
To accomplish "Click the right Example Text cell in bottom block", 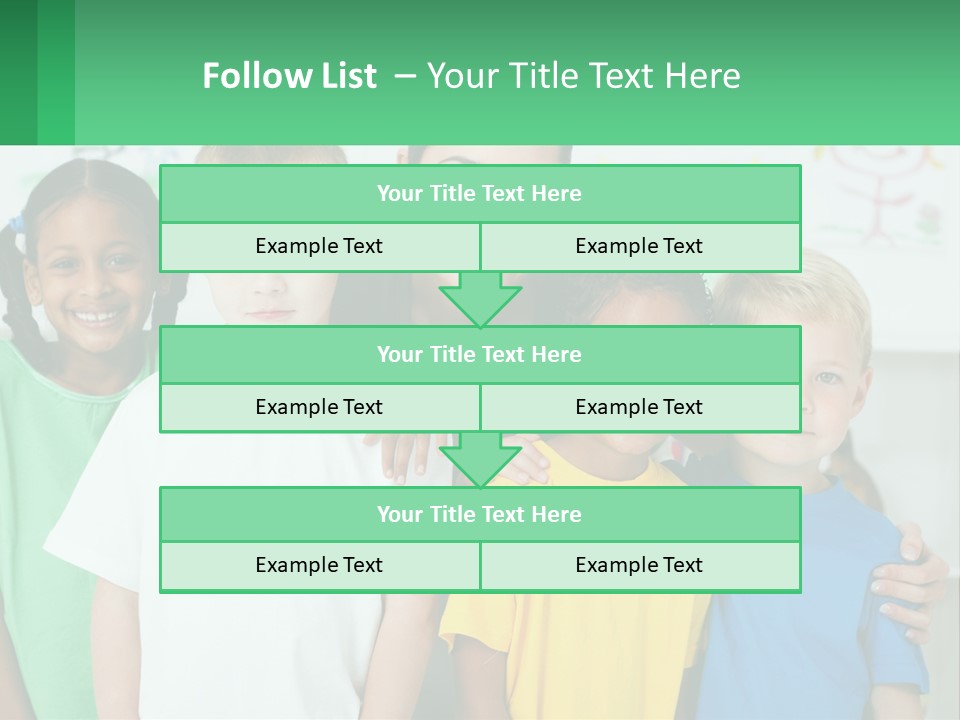I will tap(639, 566).
